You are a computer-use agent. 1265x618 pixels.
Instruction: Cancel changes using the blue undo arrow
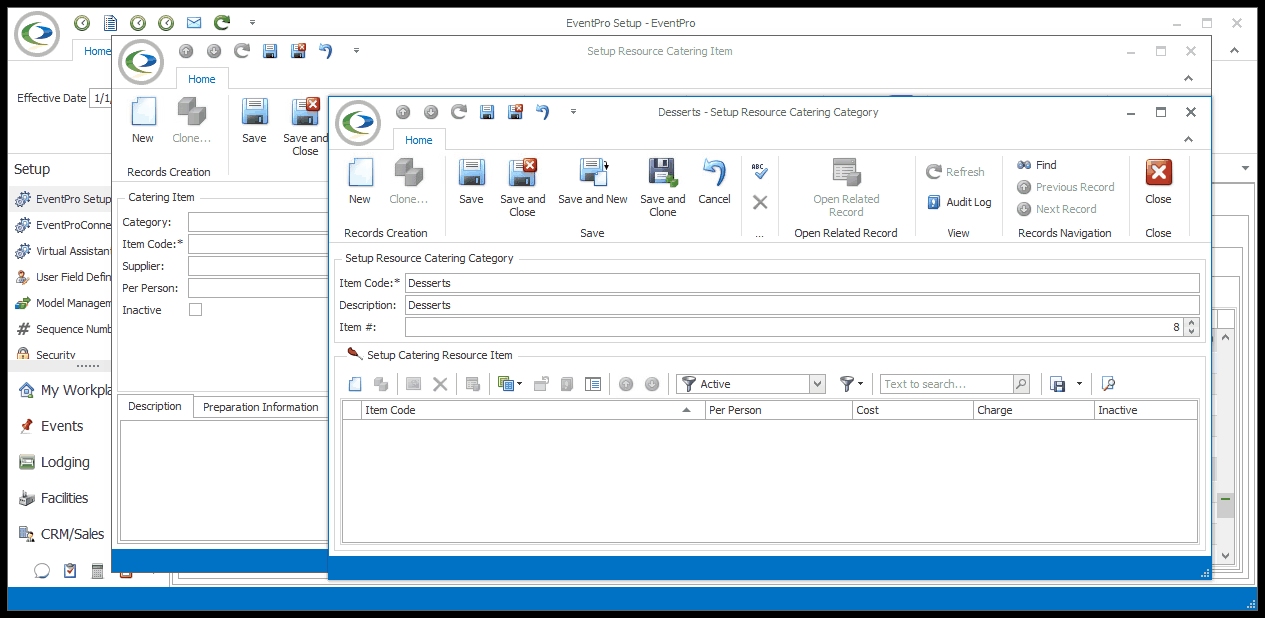[714, 173]
